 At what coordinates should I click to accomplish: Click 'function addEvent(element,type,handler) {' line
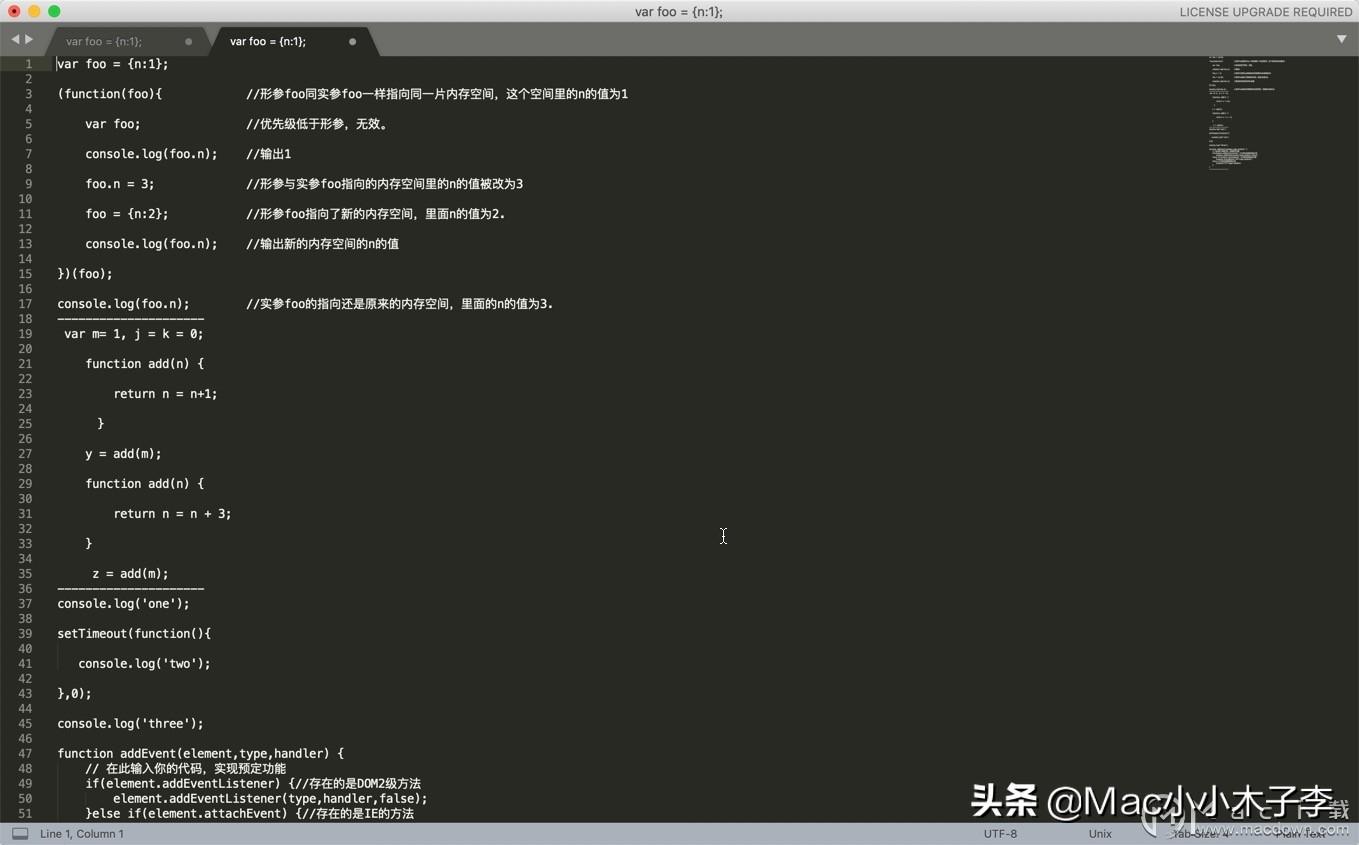click(200, 754)
